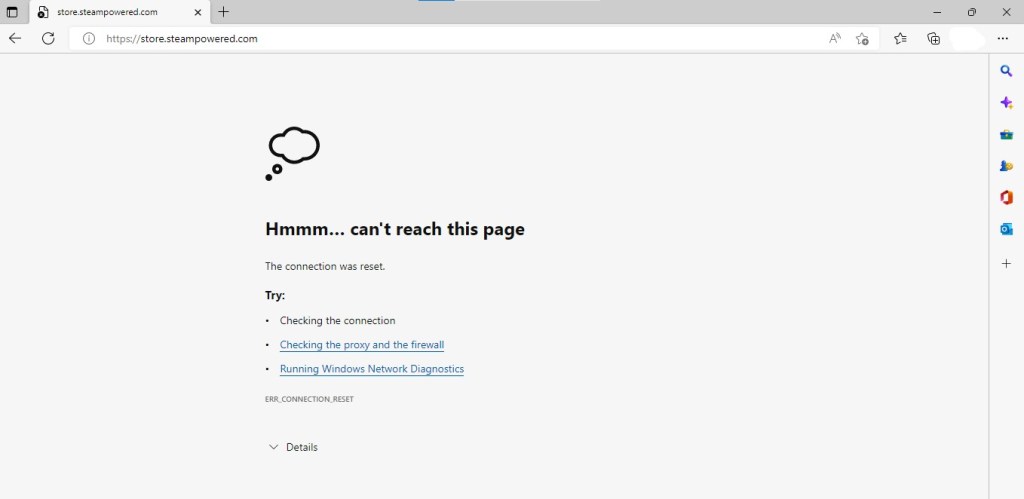Viewport: 1024px width, 499px height.
Task: Open the tab actions menu
Action: point(12,12)
